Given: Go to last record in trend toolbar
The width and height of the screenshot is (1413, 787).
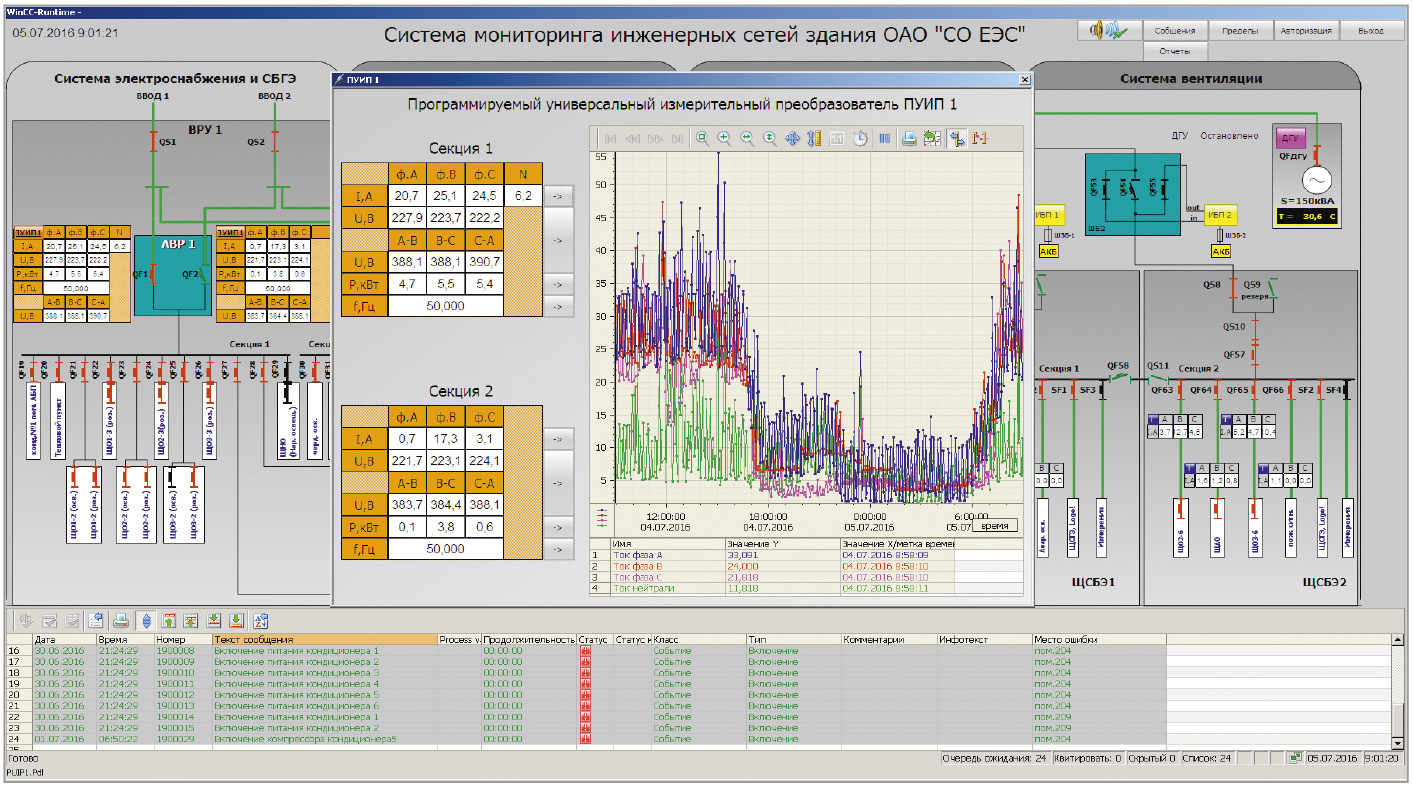Looking at the screenshot, I should coord(677,139).
